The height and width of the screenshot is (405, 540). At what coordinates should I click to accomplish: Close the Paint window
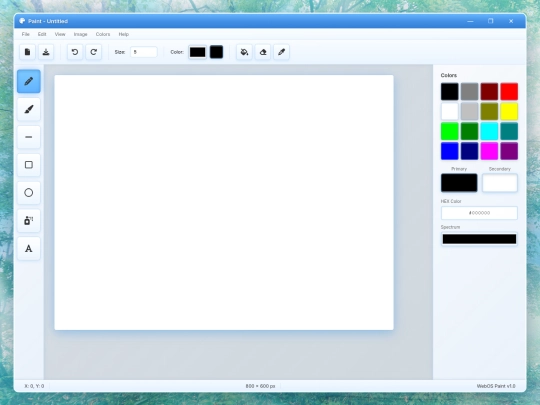[511, 21]
